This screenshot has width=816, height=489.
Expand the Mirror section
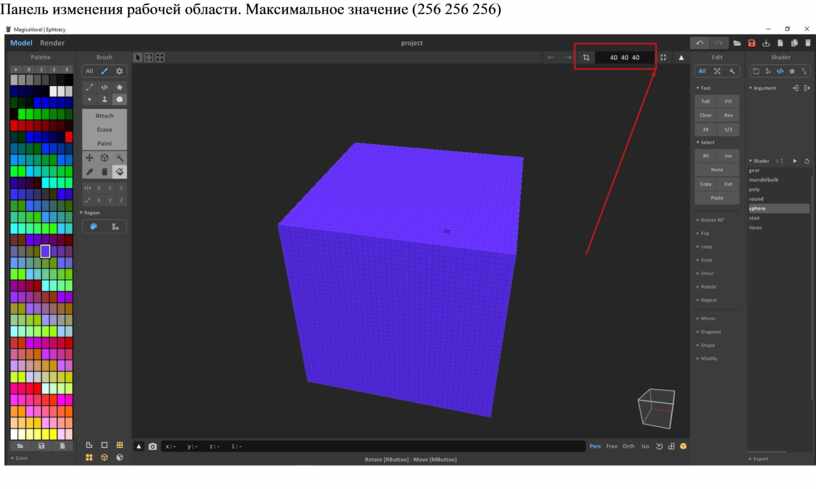point(707,318)
